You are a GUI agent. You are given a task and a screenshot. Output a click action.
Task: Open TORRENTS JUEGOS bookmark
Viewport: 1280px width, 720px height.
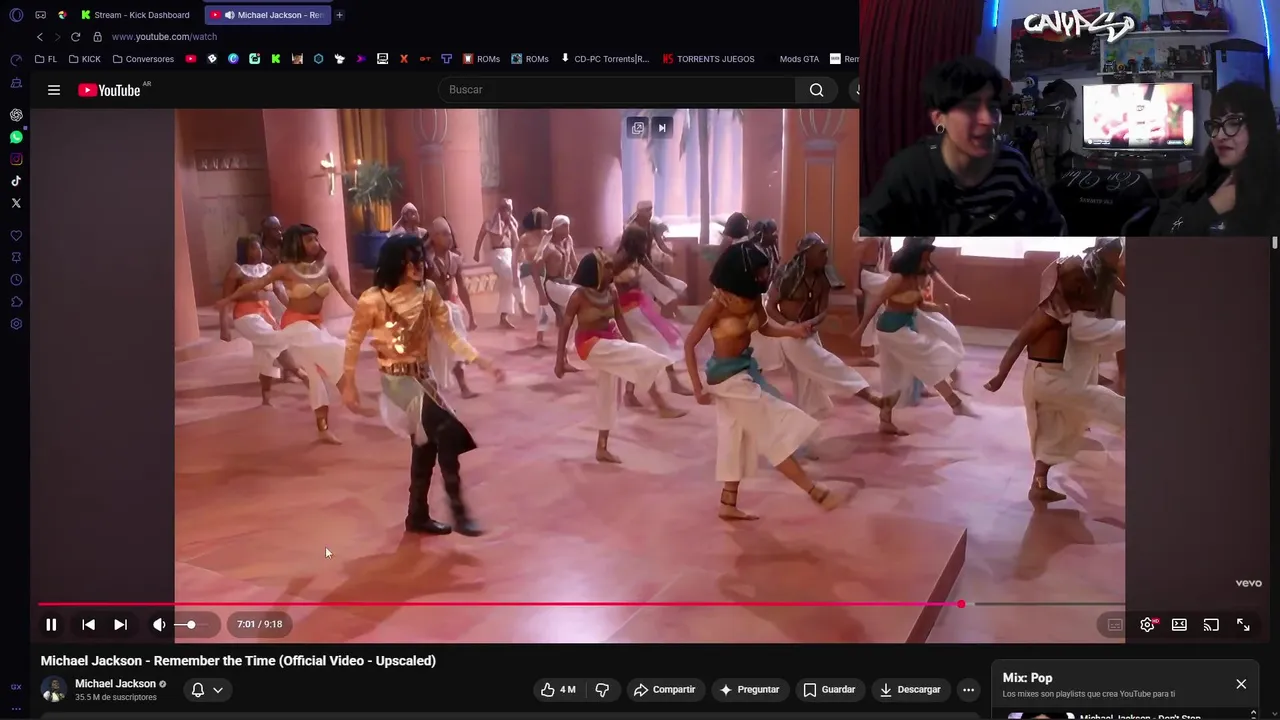[x=709, y=59]
